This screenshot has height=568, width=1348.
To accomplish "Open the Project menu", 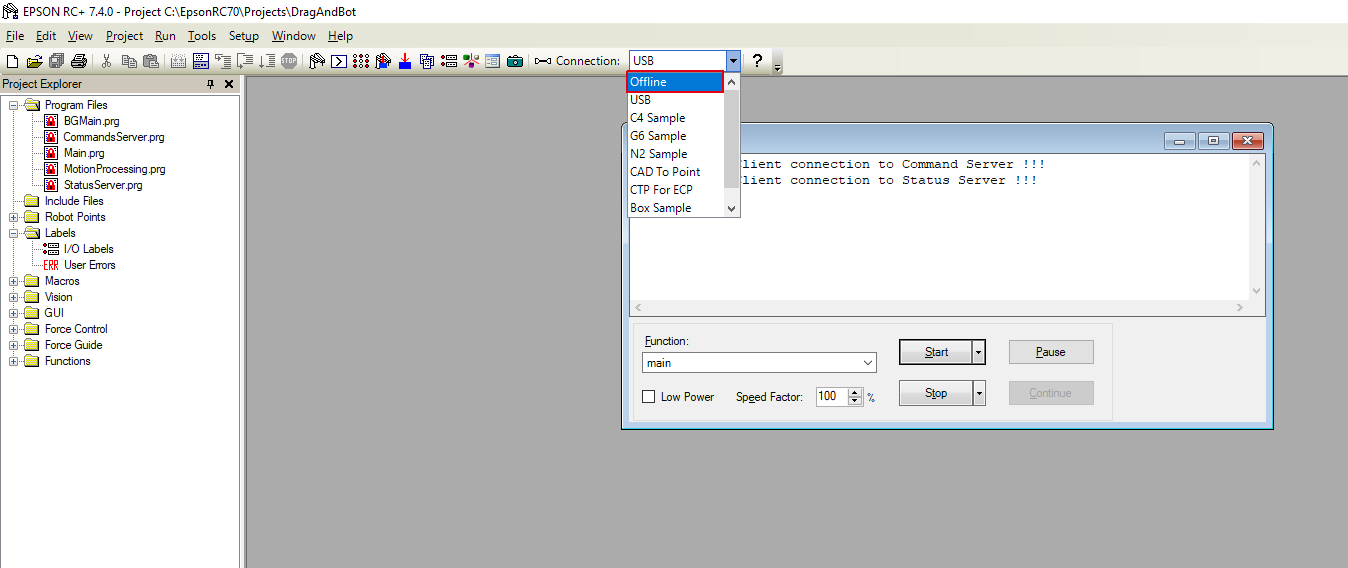I will pos(124,36).
